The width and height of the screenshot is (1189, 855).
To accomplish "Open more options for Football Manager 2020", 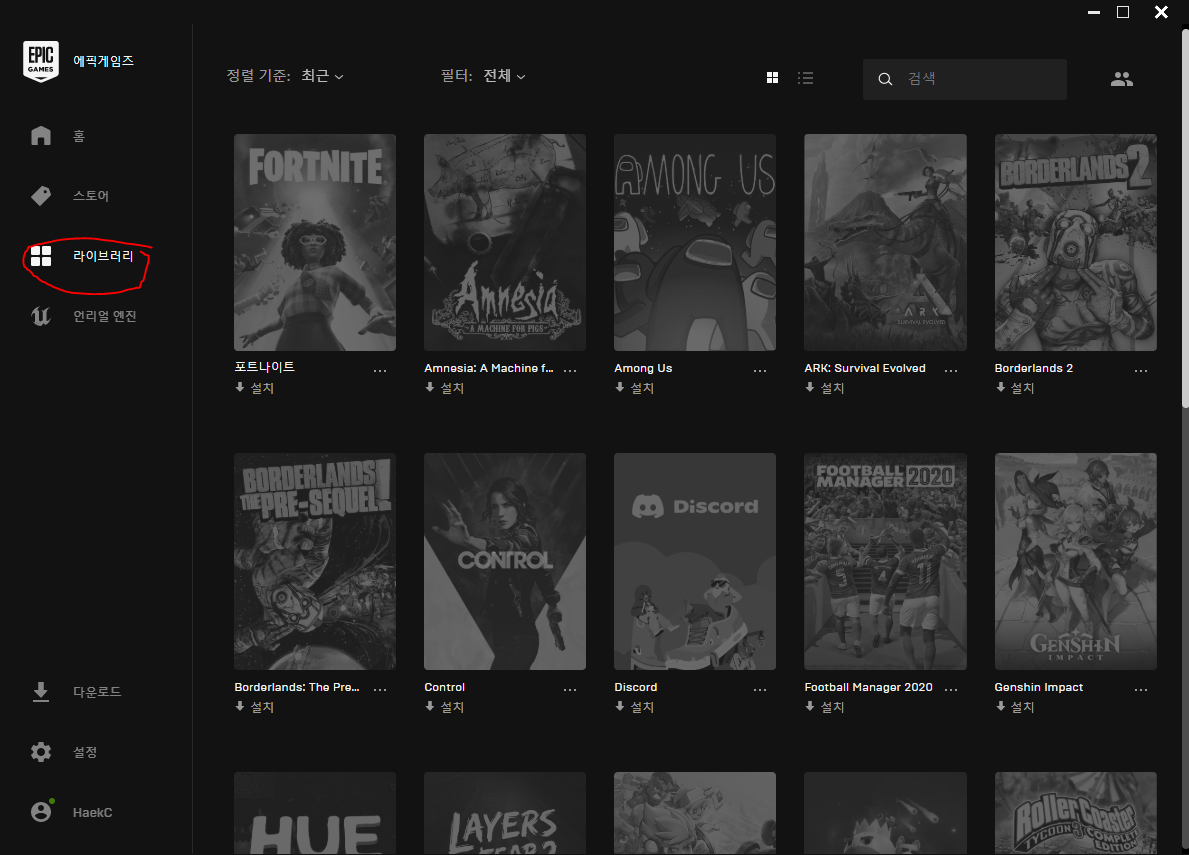I will click(951, 690).
